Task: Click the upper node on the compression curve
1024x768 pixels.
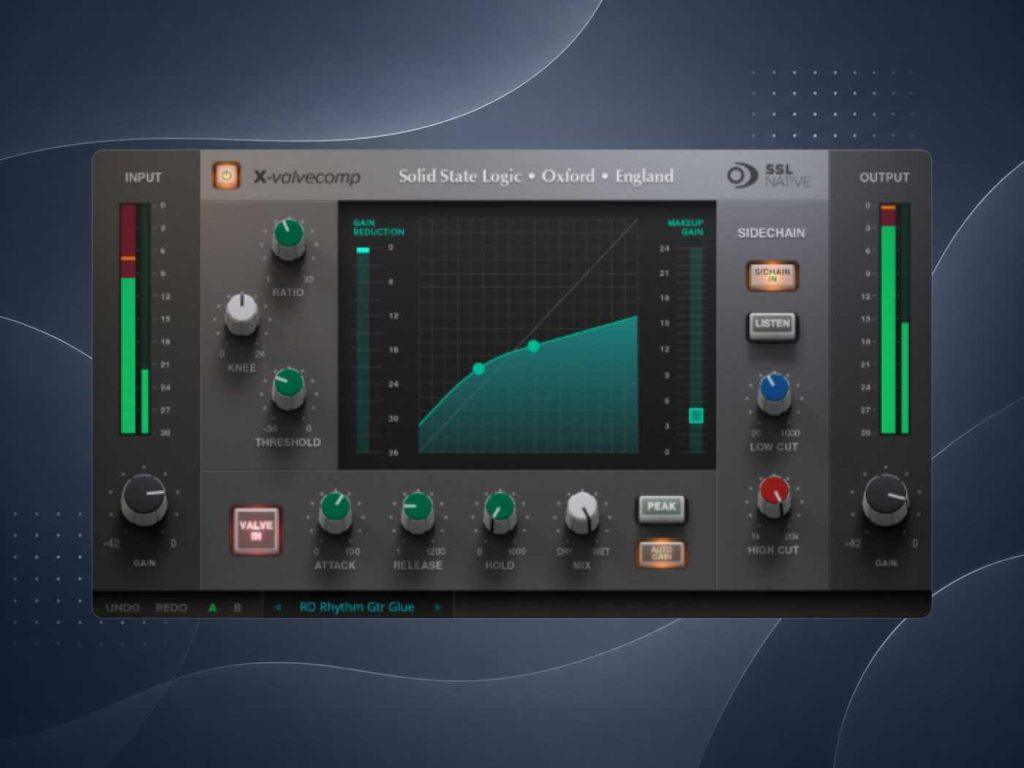Action: coord(534,346)
